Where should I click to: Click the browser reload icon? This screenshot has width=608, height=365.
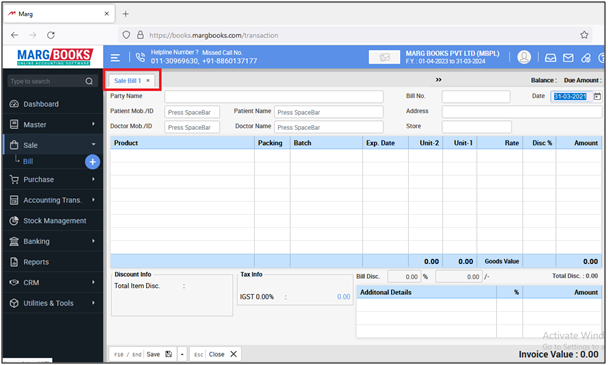pos(51,35)
